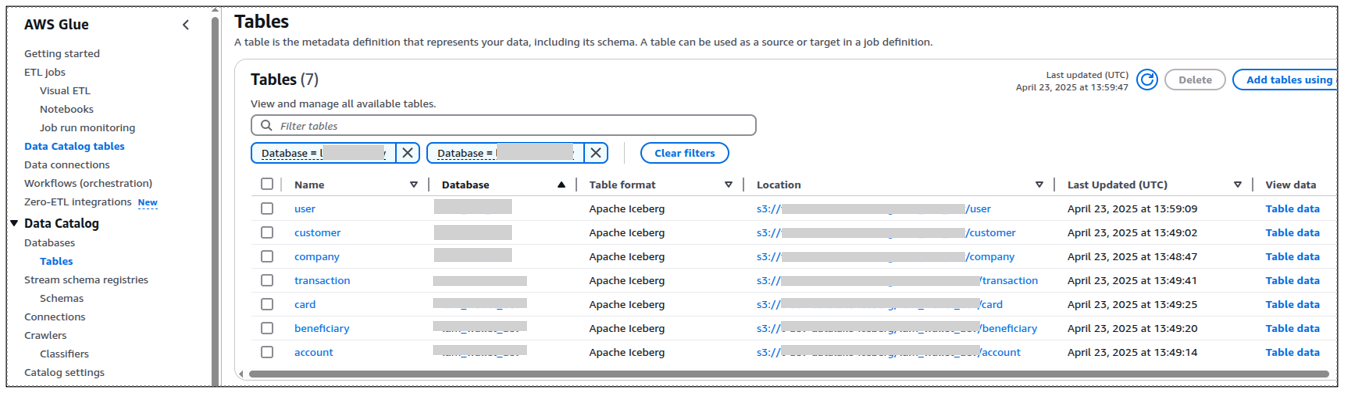Open Connections in sidebar
The image size is (1345, 393).
pyautogui.click(x=55, y=317)
